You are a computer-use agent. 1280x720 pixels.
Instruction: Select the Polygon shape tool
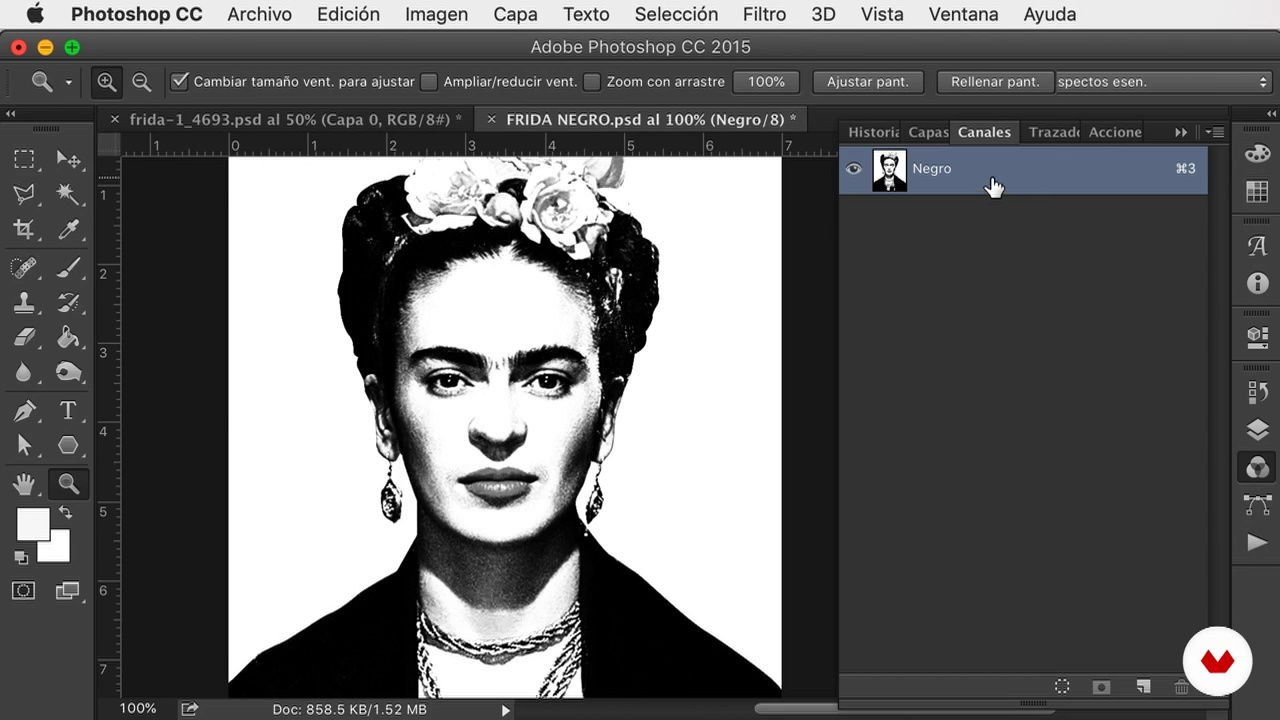[x=68, y=445]
